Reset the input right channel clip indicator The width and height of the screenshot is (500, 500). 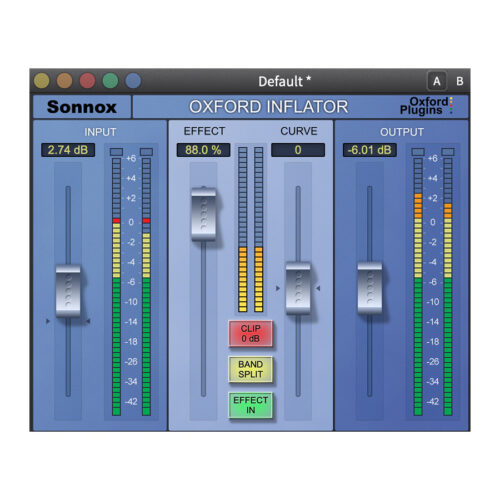(146, 152)
